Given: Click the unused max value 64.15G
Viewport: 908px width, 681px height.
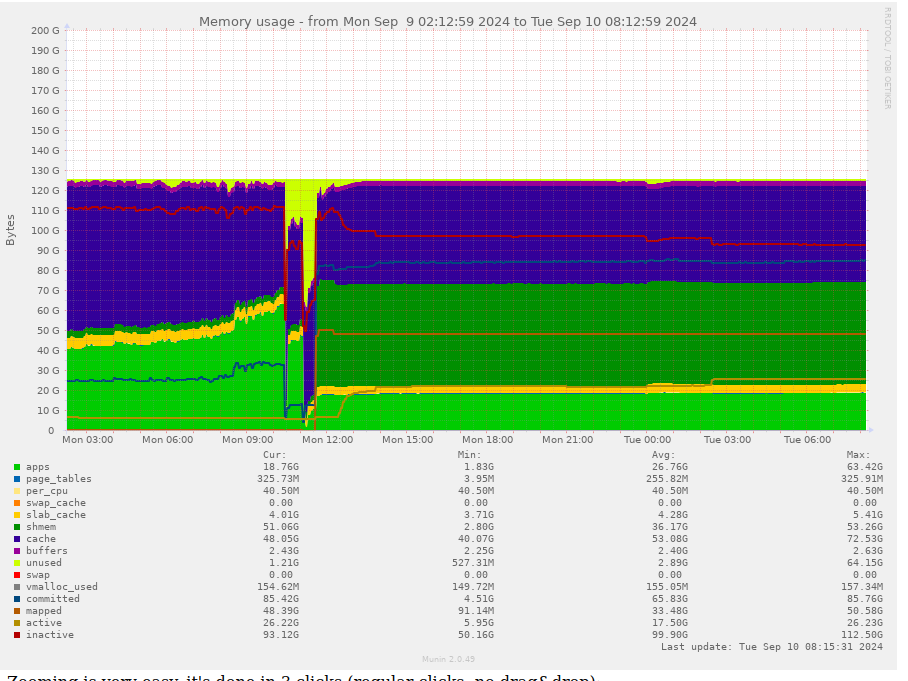Looking at the screenshot, I should (865, 563).
